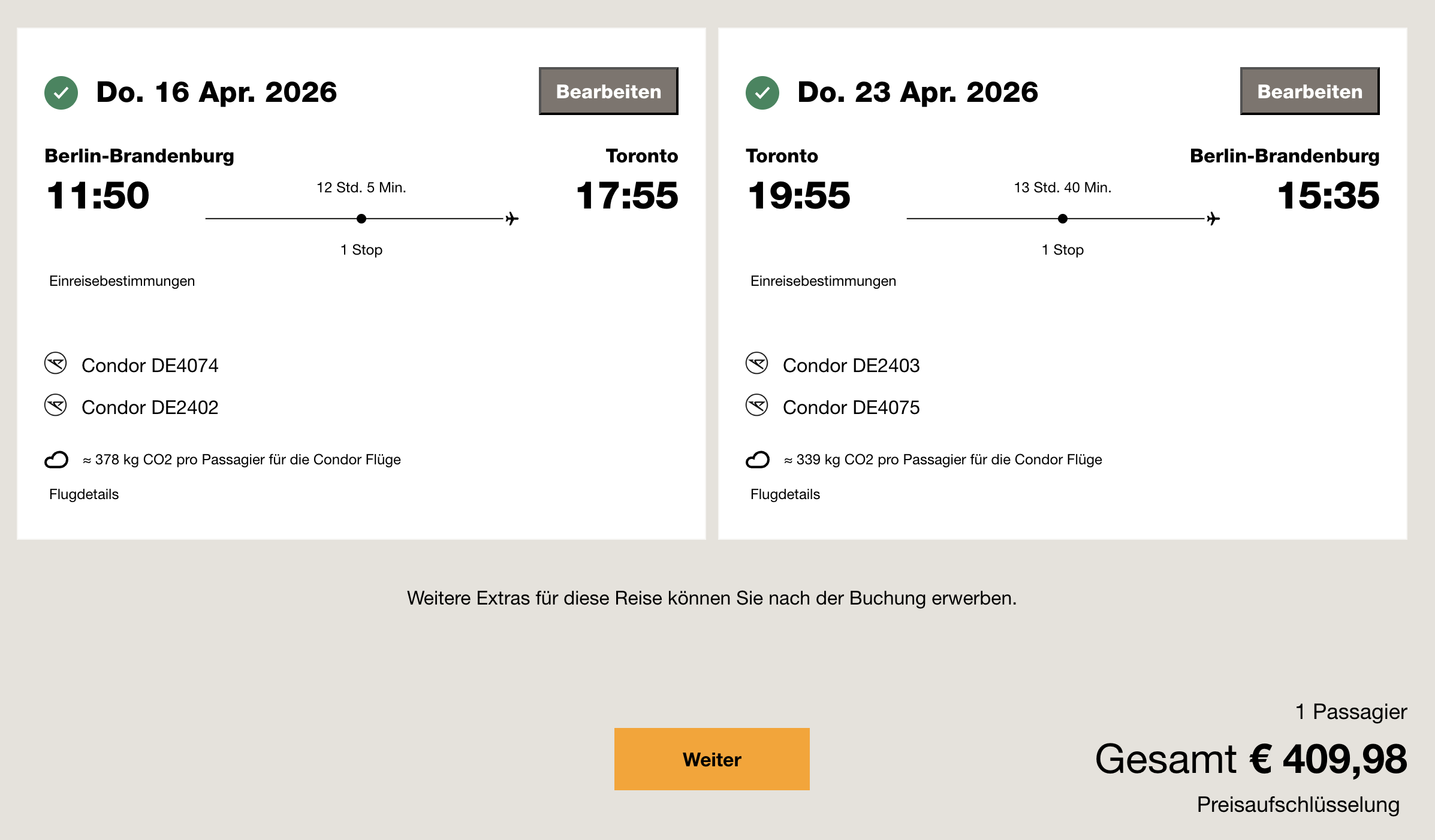Viewport: 1435px width, 840px height.
Task: Click airplane icon on outbound flight route line
Action: click(x=511, y=219)
